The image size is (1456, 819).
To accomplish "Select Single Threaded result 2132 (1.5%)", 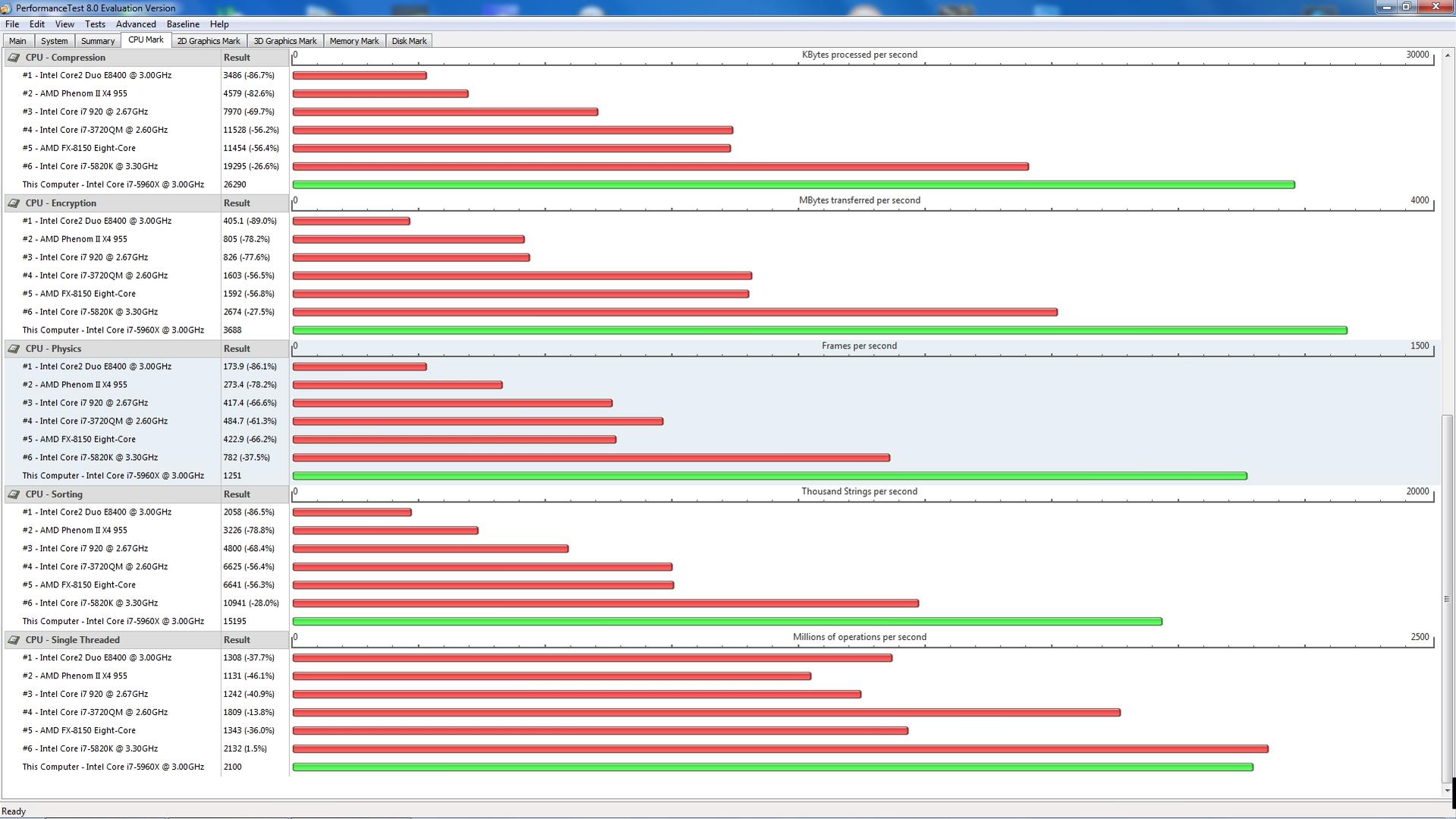I will tap(245, 749).
